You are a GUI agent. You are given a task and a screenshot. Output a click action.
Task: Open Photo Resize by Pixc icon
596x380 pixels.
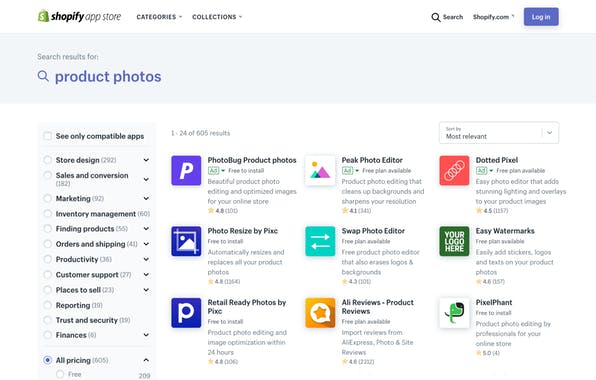tap(186, 241)
